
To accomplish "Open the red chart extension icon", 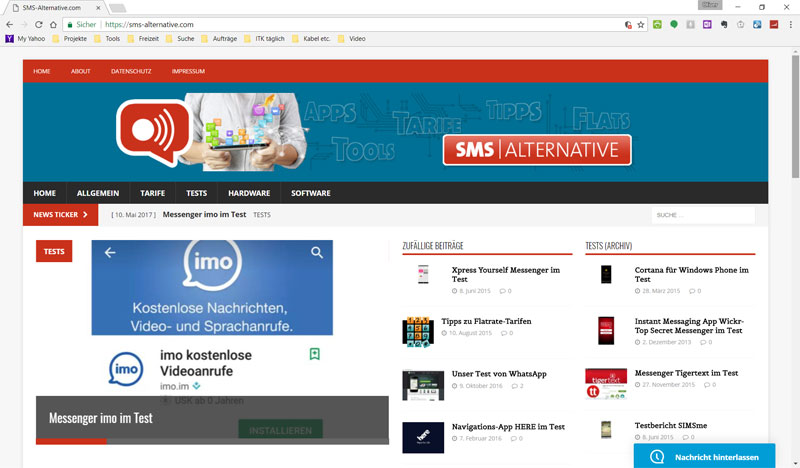I will tap(774, 24).
